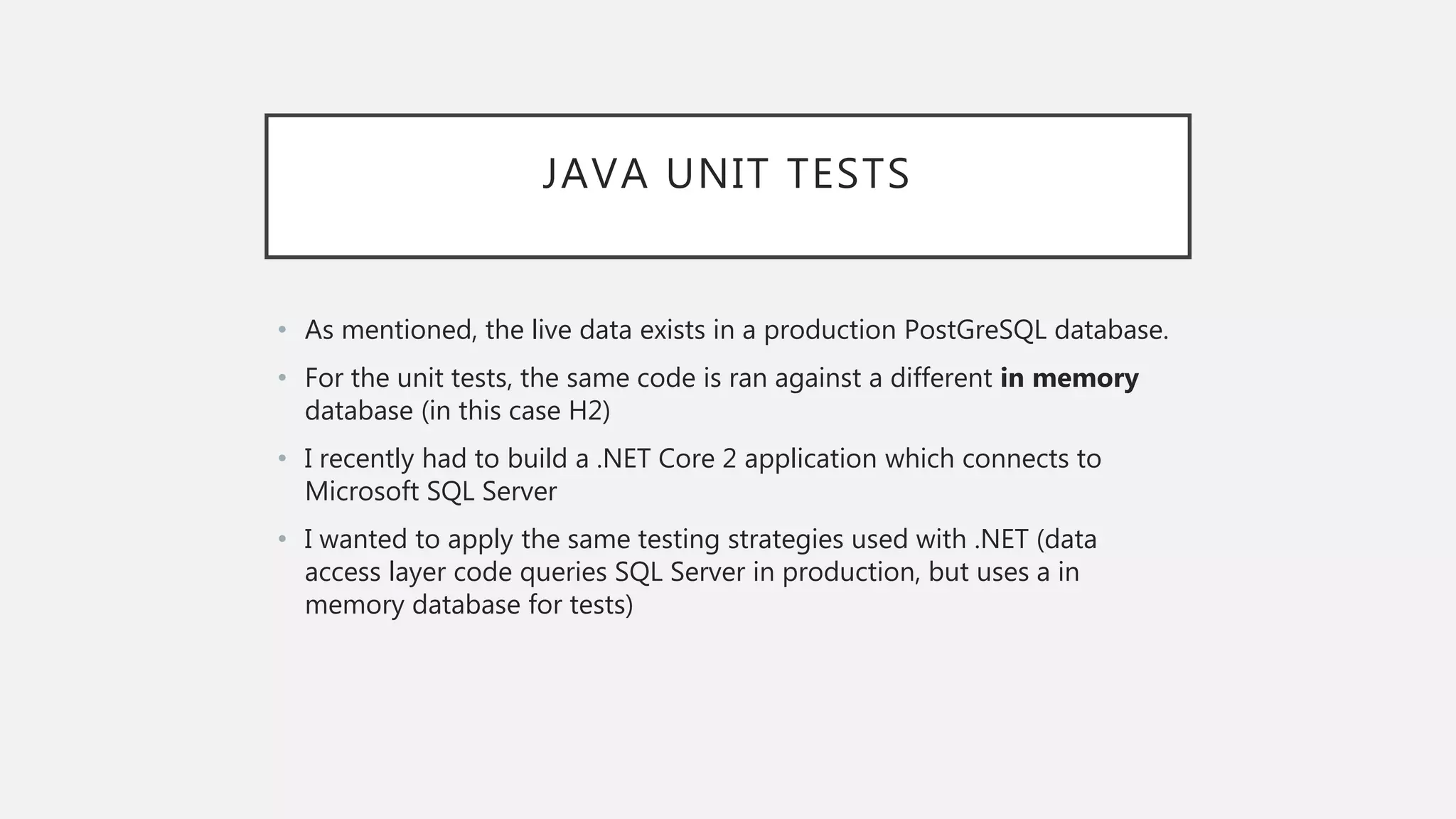Click the "JAVA UNIT TESTS" slide title
Viewport: 1456px width, 819px height.
(727, 174)
